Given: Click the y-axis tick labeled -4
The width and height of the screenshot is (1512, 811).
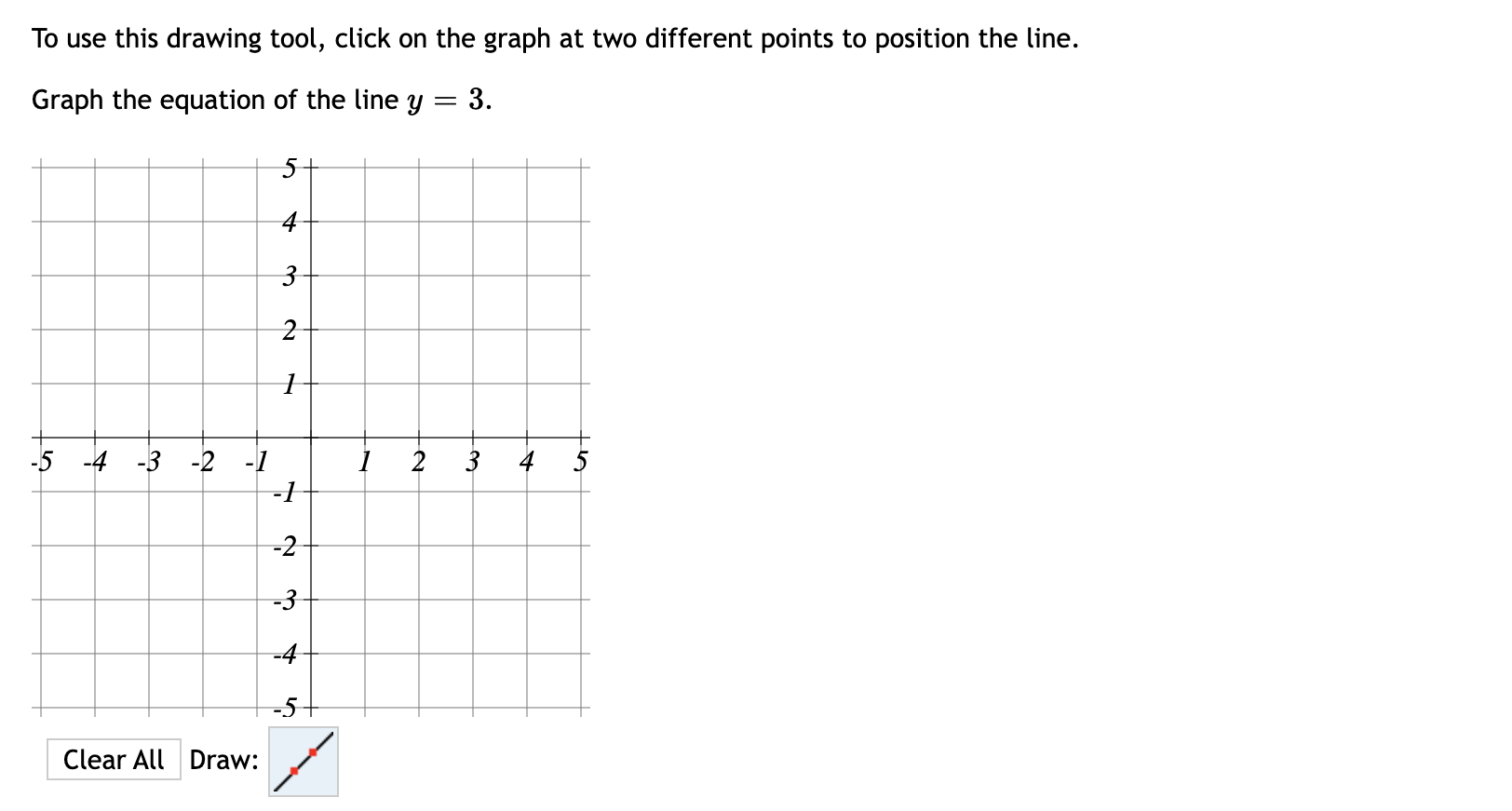Looking at the screenshot, I should tap(284, 653).
